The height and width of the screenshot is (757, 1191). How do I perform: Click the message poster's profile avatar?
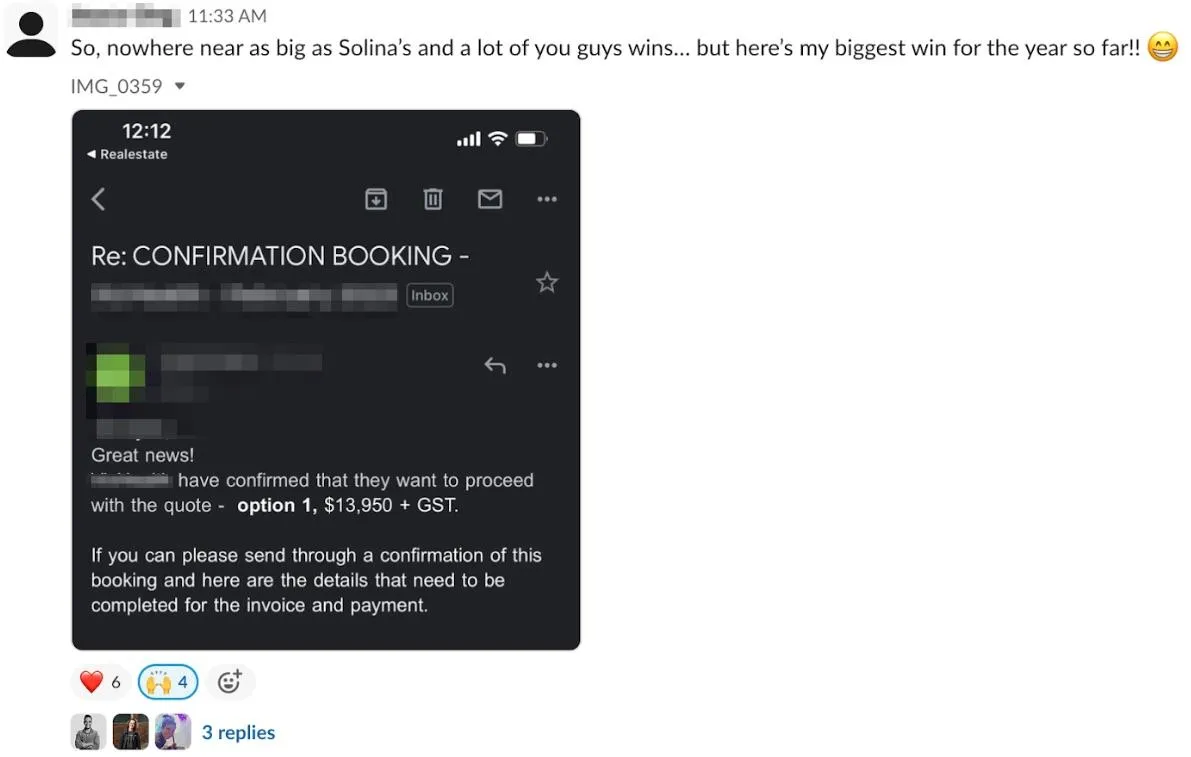pos(31,31)
